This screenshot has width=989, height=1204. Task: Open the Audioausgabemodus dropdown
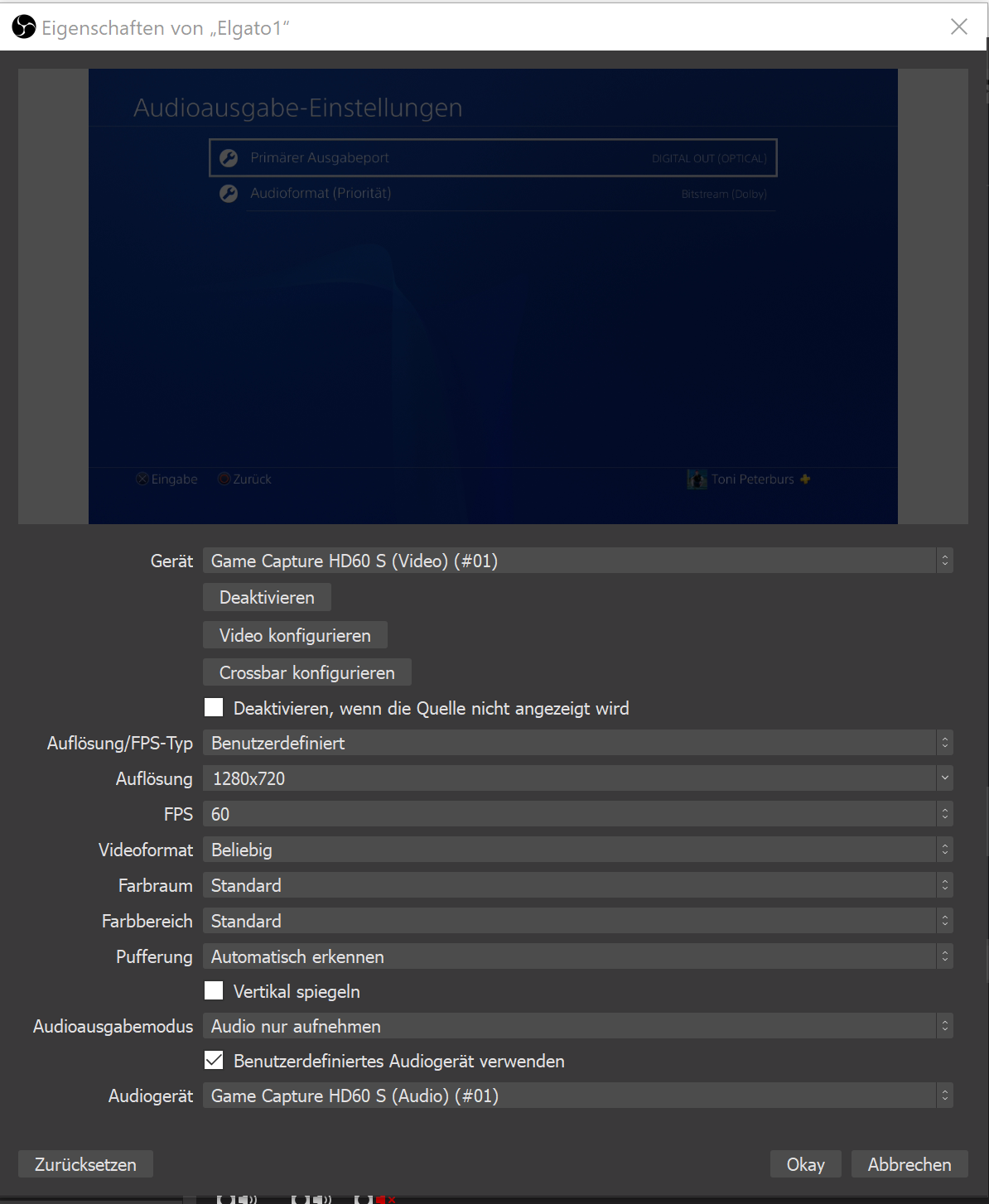[577, 1026]
